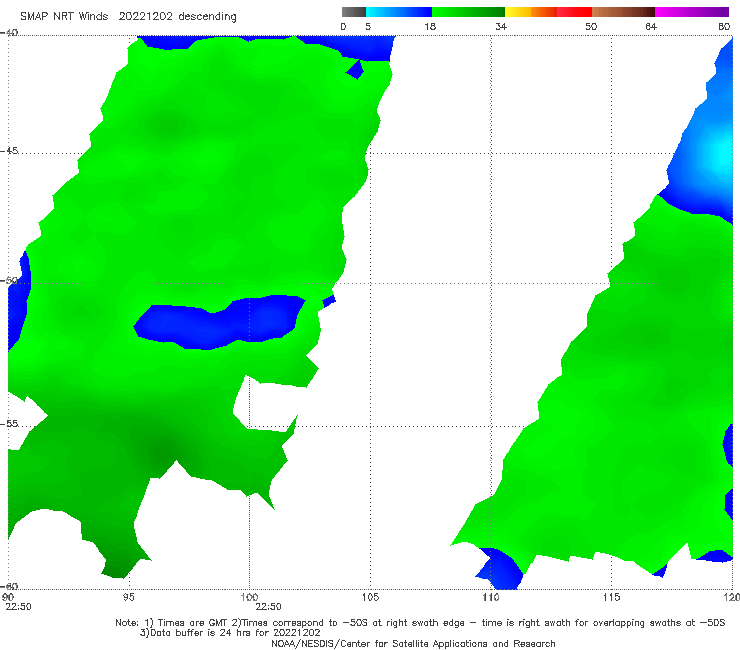Select the brown 50–64 color bar segment
The image size is (740, 650).
coord(623,12)
